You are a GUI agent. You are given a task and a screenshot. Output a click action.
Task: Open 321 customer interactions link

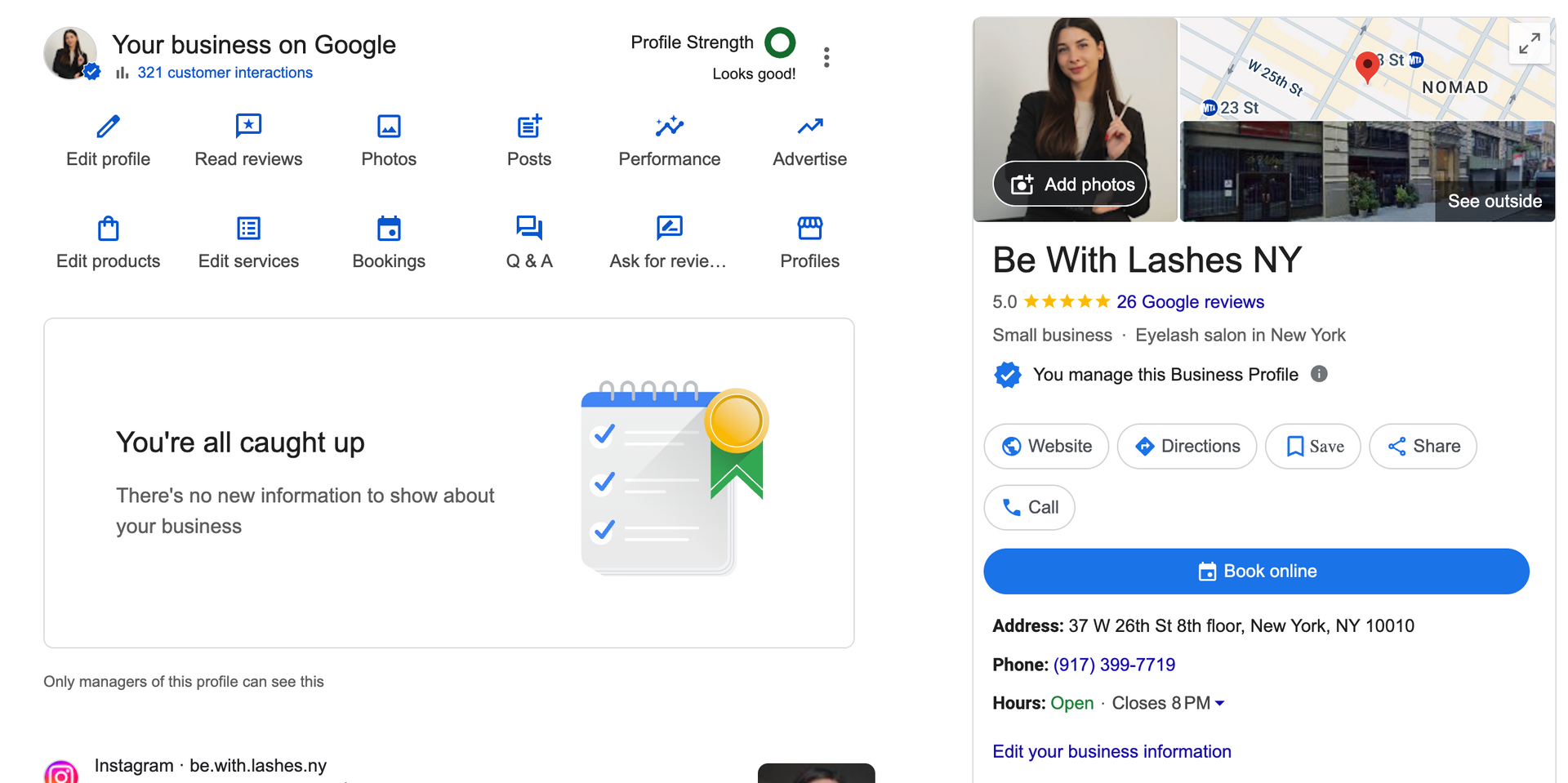225,73
